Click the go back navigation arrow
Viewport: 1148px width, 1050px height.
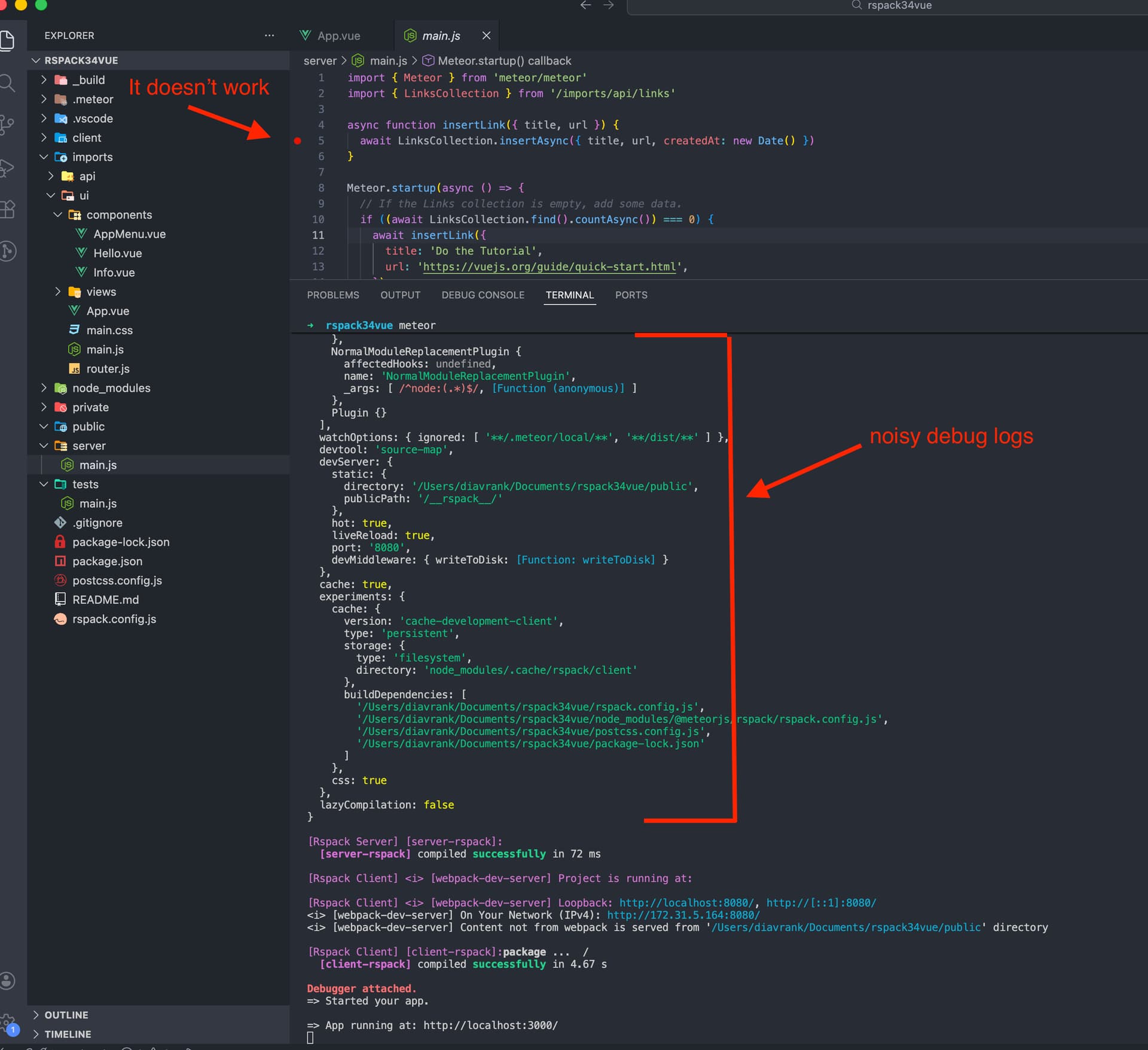(x=585, y=5)
